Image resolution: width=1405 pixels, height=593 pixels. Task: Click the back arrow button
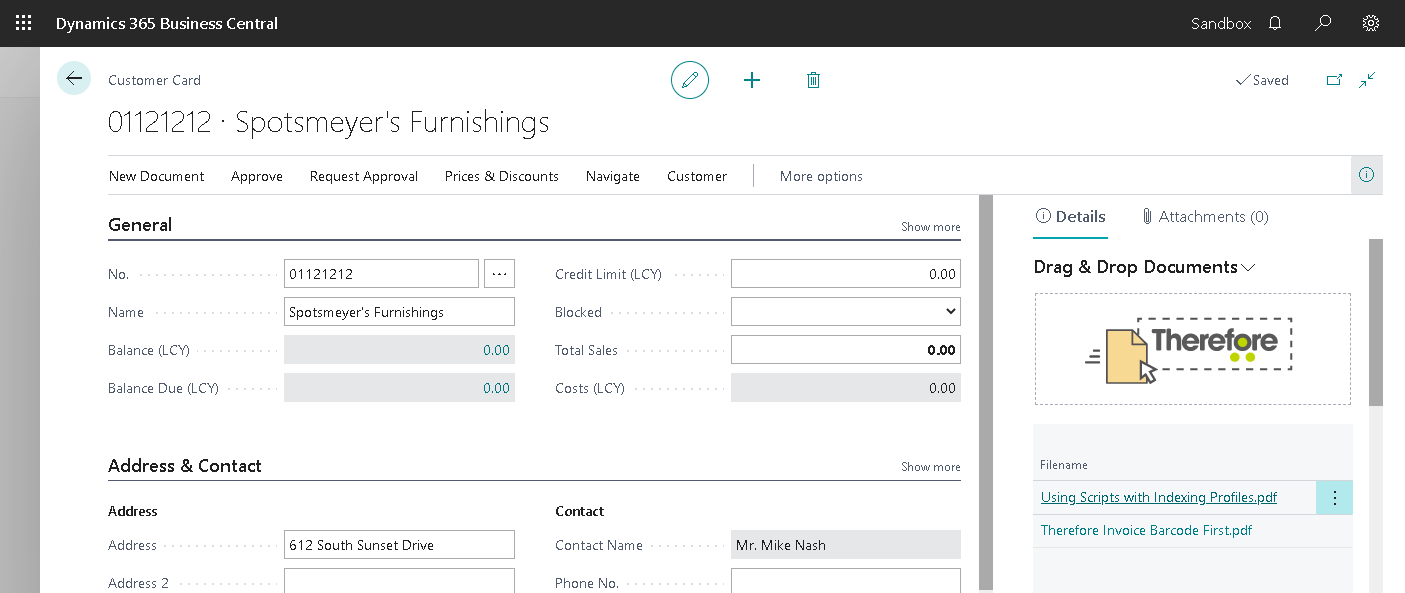tap(74, 78)
